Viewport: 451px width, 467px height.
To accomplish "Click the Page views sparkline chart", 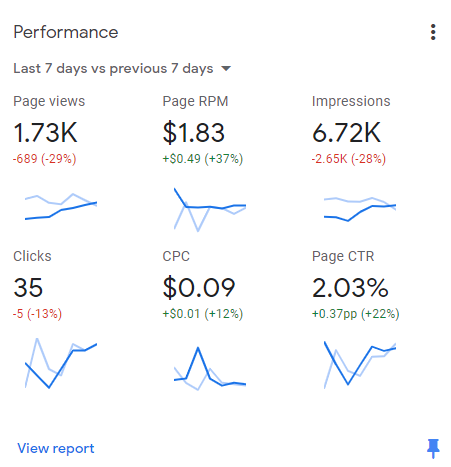I will (61, 206).
